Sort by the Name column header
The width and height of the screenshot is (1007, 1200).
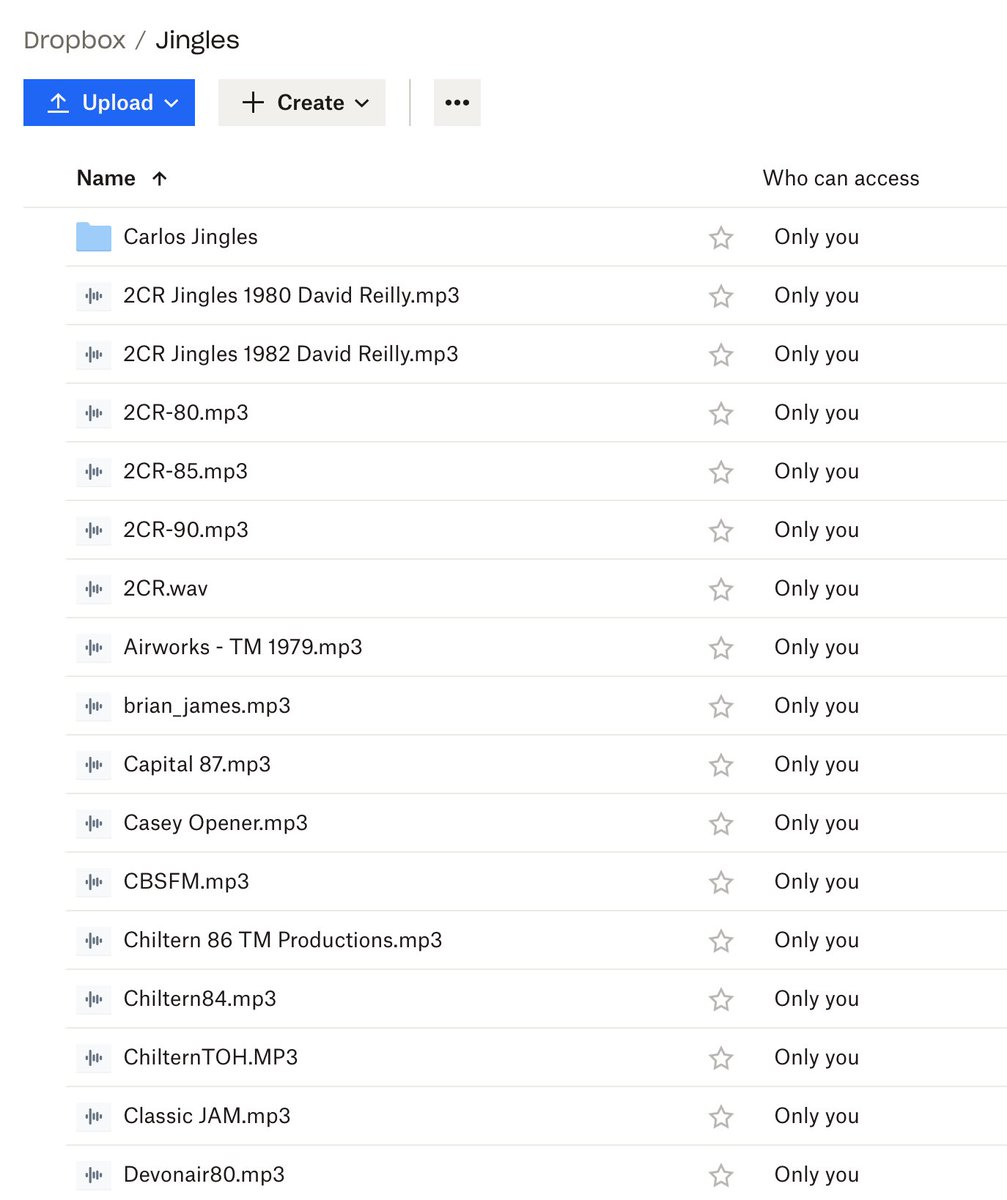click(106, 178)
